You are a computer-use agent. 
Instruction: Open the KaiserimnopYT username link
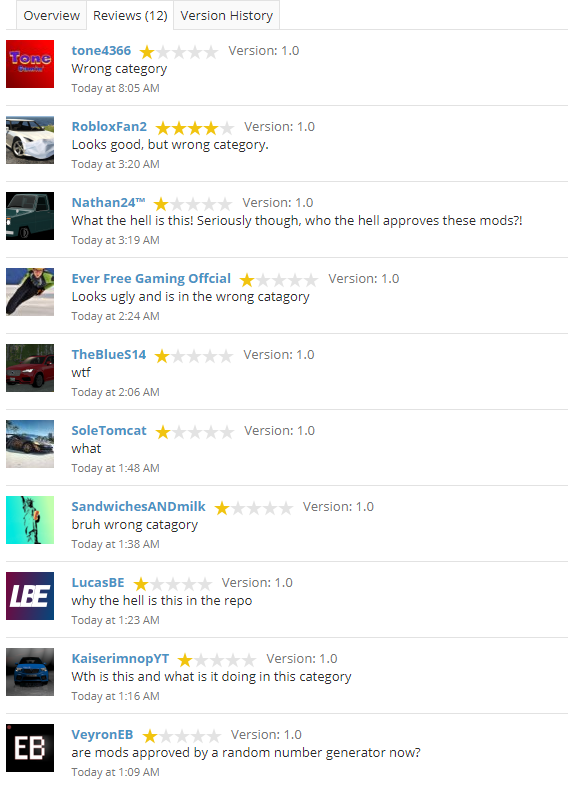click(120, 659)
